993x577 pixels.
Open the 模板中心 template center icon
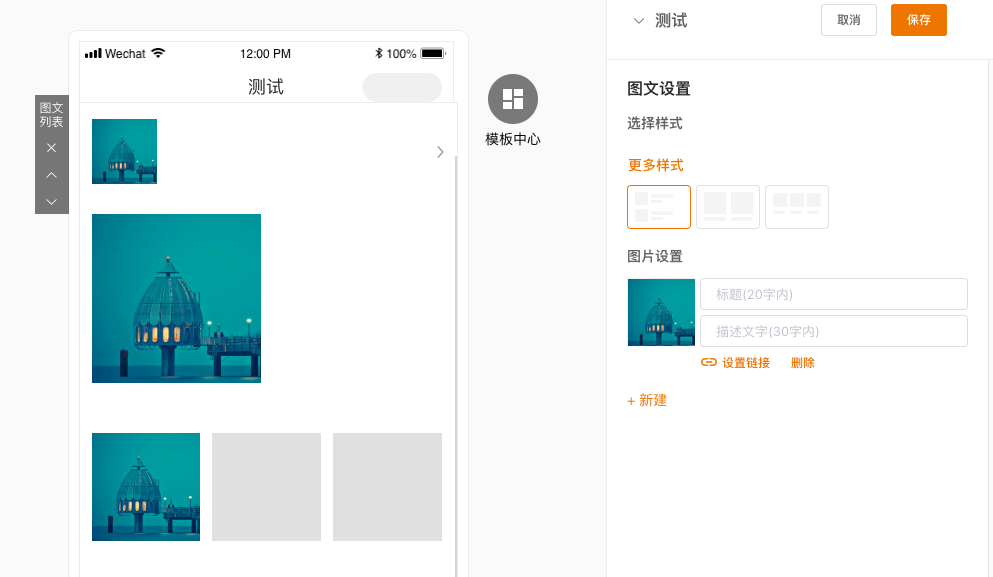pyautogui.click(x=512, y=99)
